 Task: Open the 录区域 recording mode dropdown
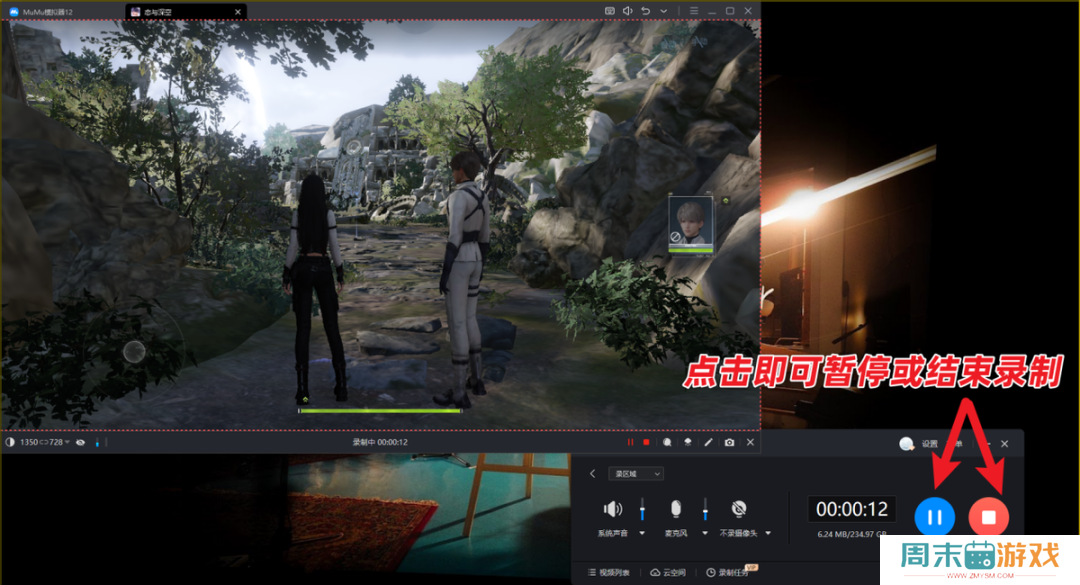pos(635,473)
